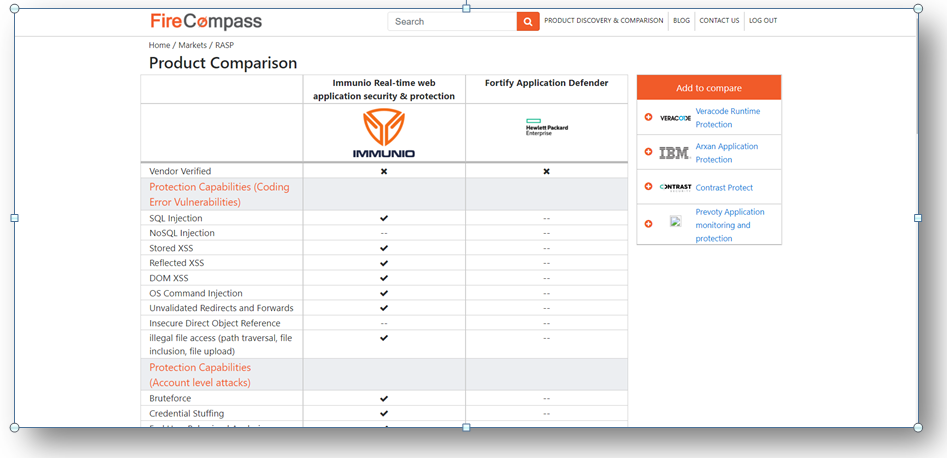Click Immunio's Vendor Verified cross mark
947x458 pixels.
pos(384,172)
